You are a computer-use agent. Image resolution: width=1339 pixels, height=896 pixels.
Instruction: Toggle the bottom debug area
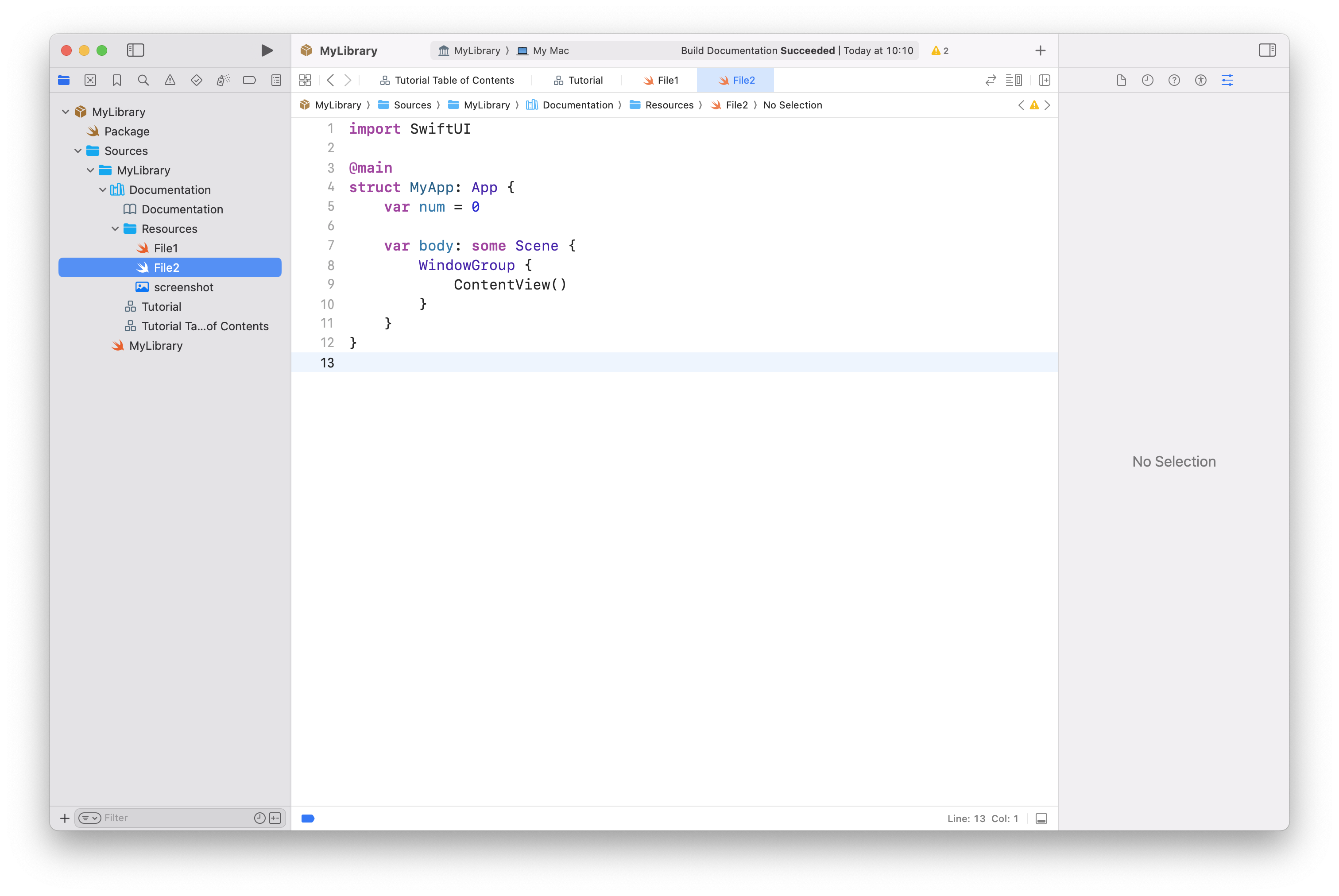point(1041,818)
